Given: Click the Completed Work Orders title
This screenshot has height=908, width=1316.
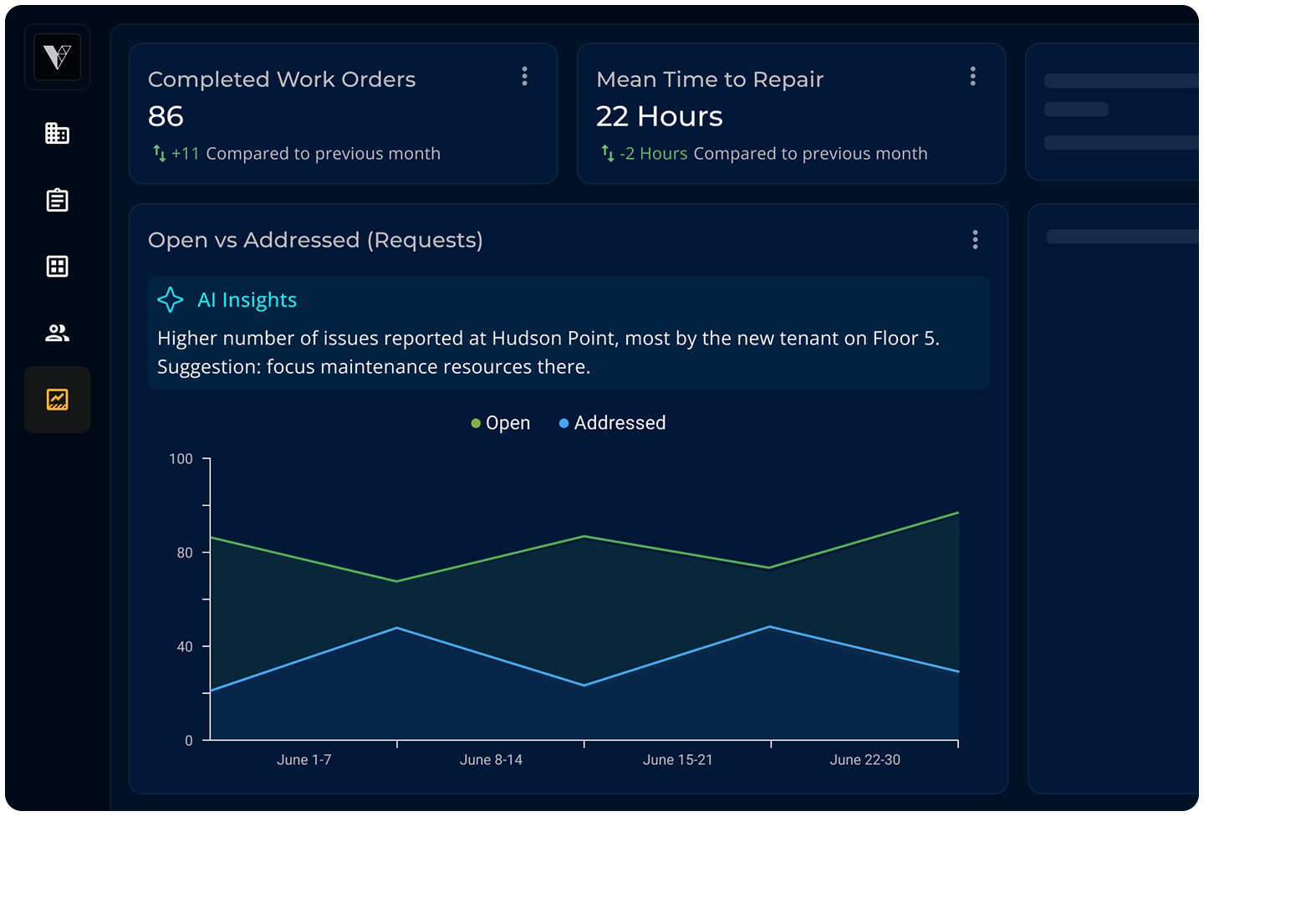Looking at the screenshot, I should click(282, 79).
